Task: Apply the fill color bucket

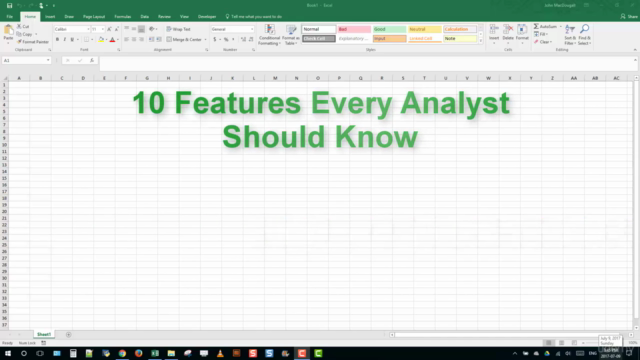Action: point(101,40)
